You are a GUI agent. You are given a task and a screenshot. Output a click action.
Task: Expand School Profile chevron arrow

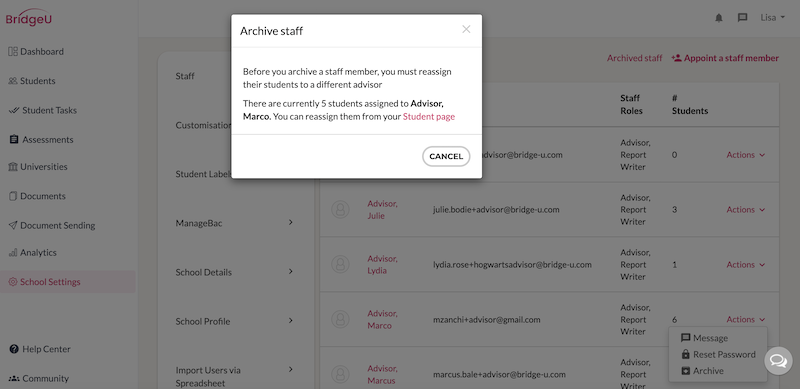point(290,320)
